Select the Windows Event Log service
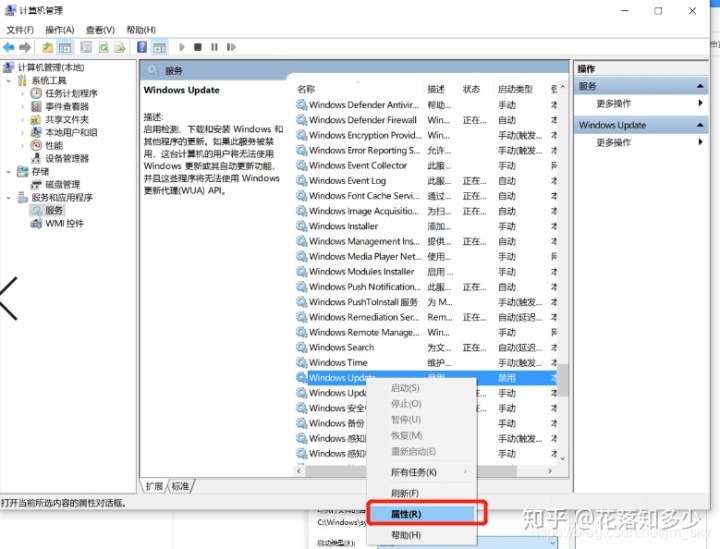Screen dimensions: 720x549 tap(347, 180)
